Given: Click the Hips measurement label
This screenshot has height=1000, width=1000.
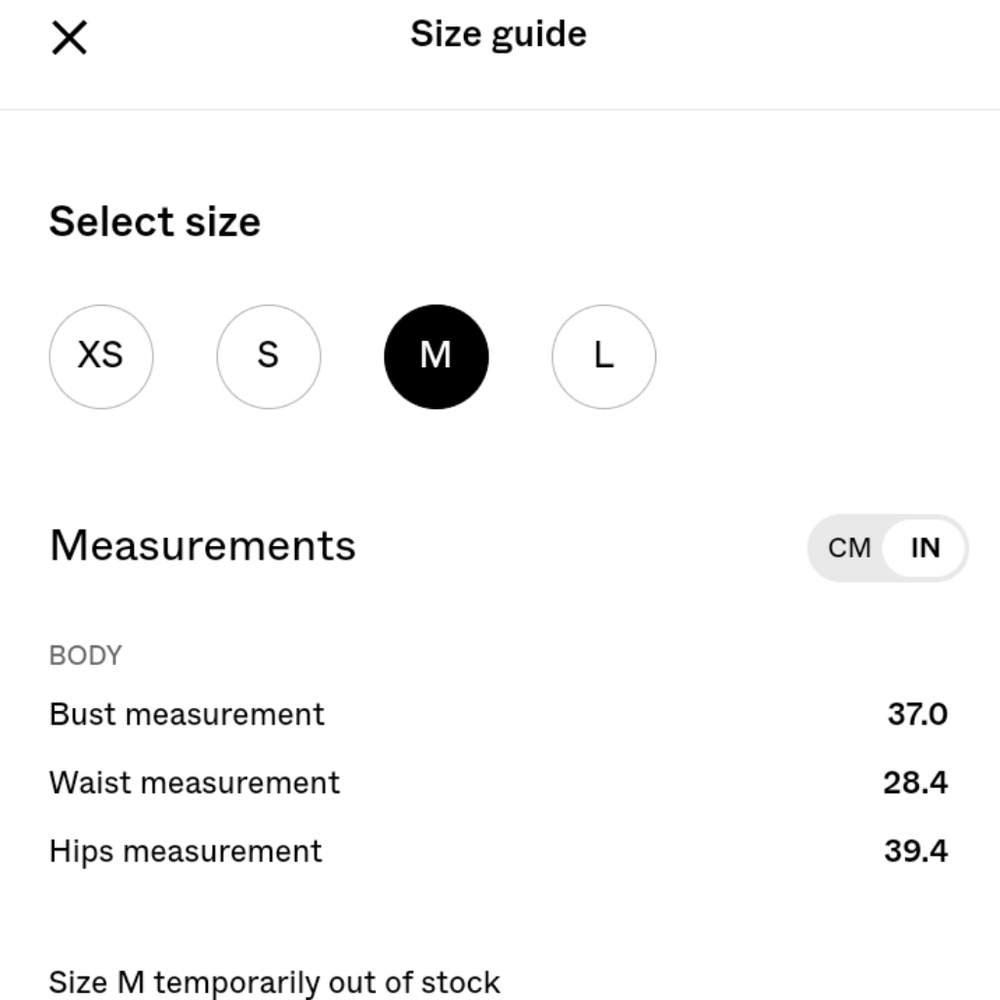Looking at the screenshot, I should click(186, 851).
